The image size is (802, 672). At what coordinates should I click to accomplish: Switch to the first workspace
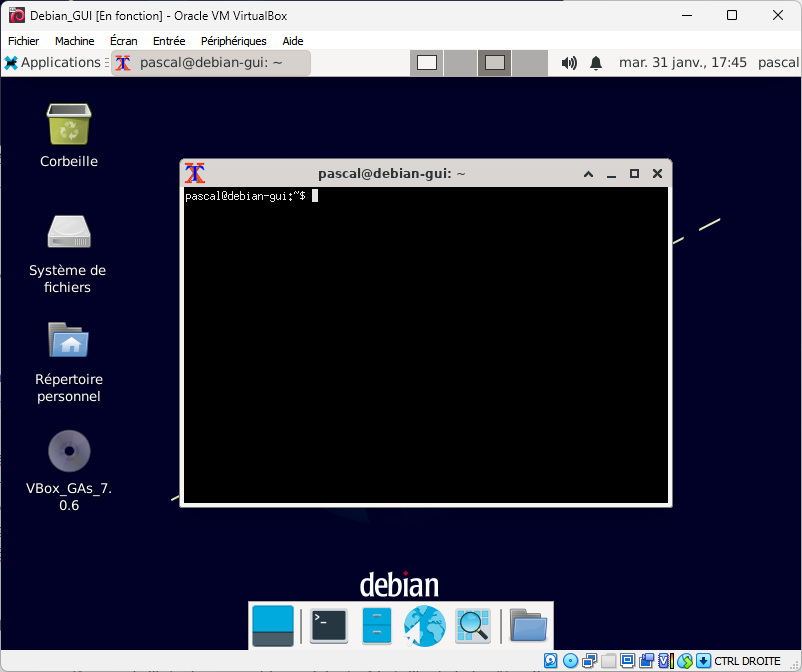coord(427,63)
